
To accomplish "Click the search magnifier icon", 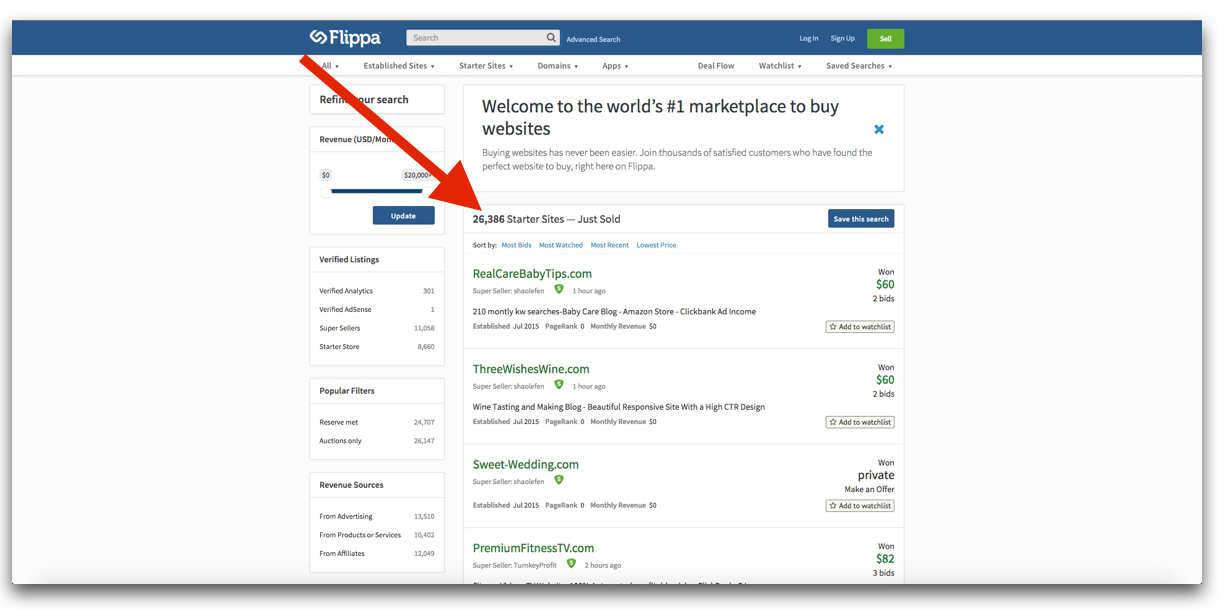I will coord(551,38).
